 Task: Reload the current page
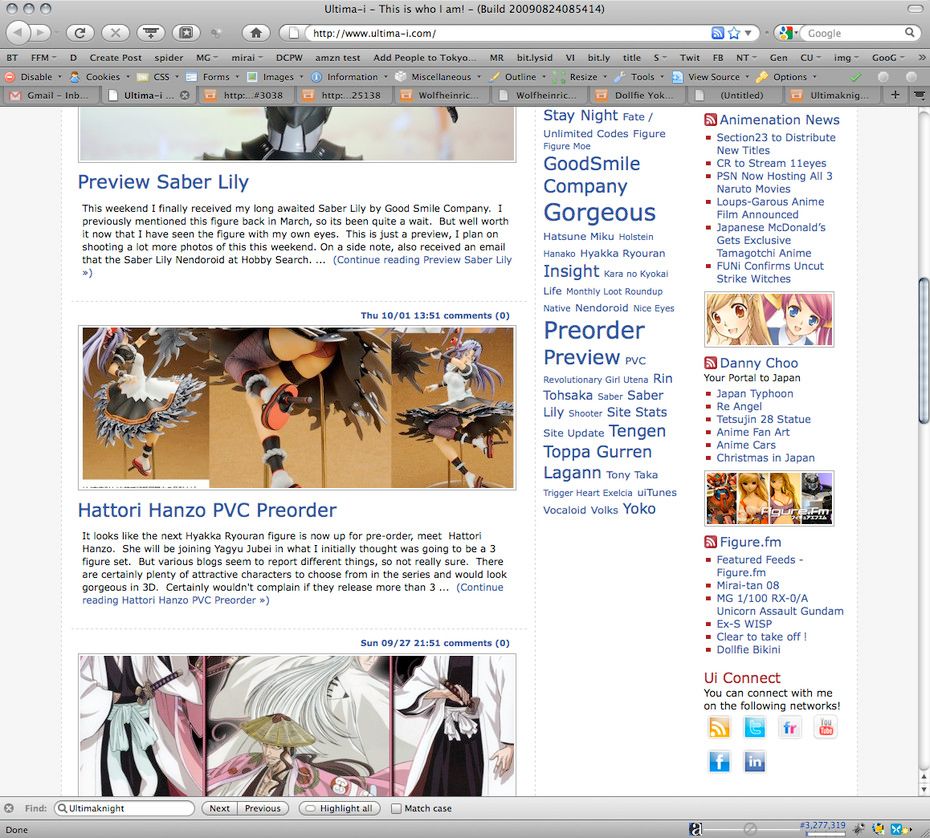(81, 33)
